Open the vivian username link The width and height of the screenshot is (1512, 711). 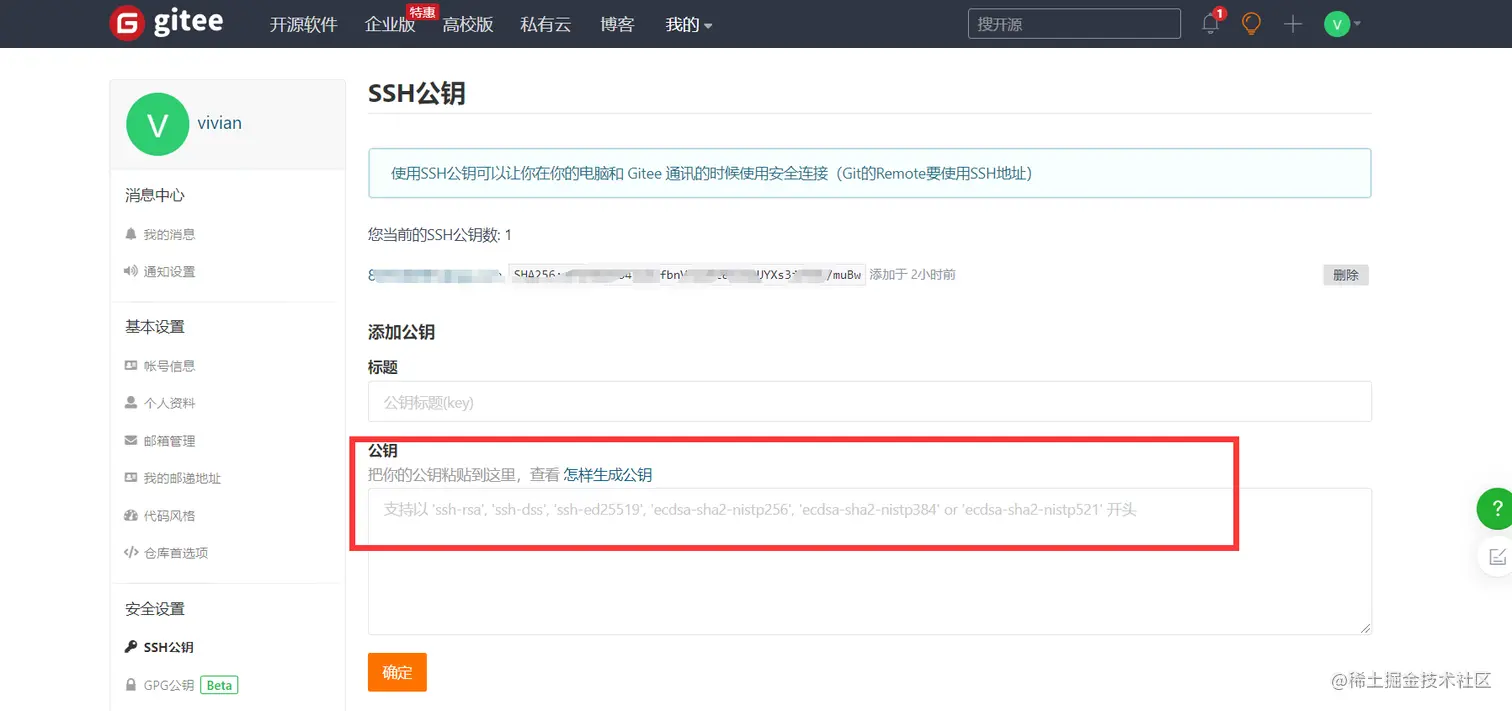coord(220,123)
